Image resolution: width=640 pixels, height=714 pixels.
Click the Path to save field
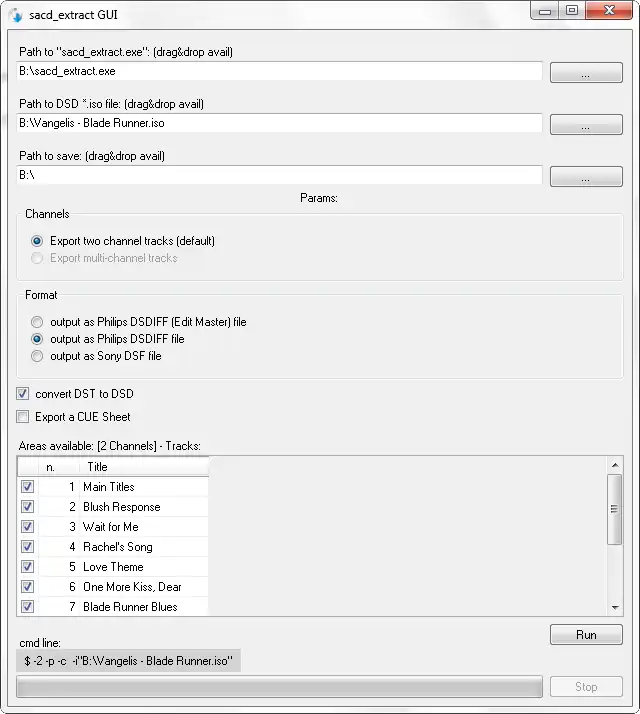(280, 175)
